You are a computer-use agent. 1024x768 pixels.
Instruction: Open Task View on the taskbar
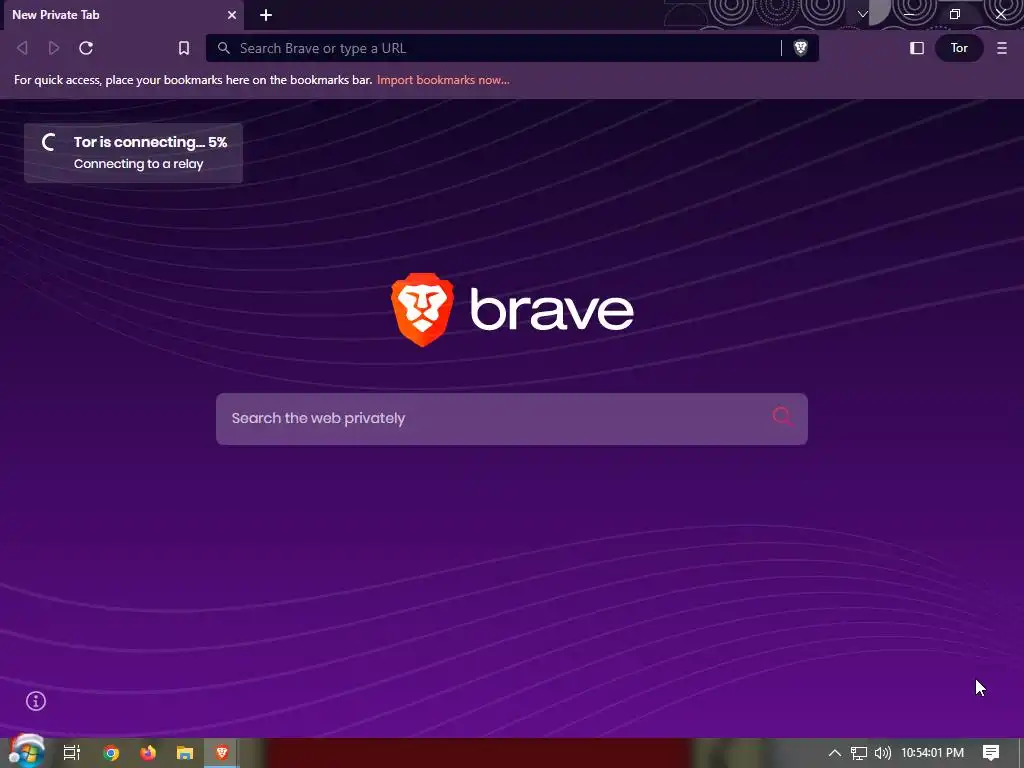[x=72, y=753]
